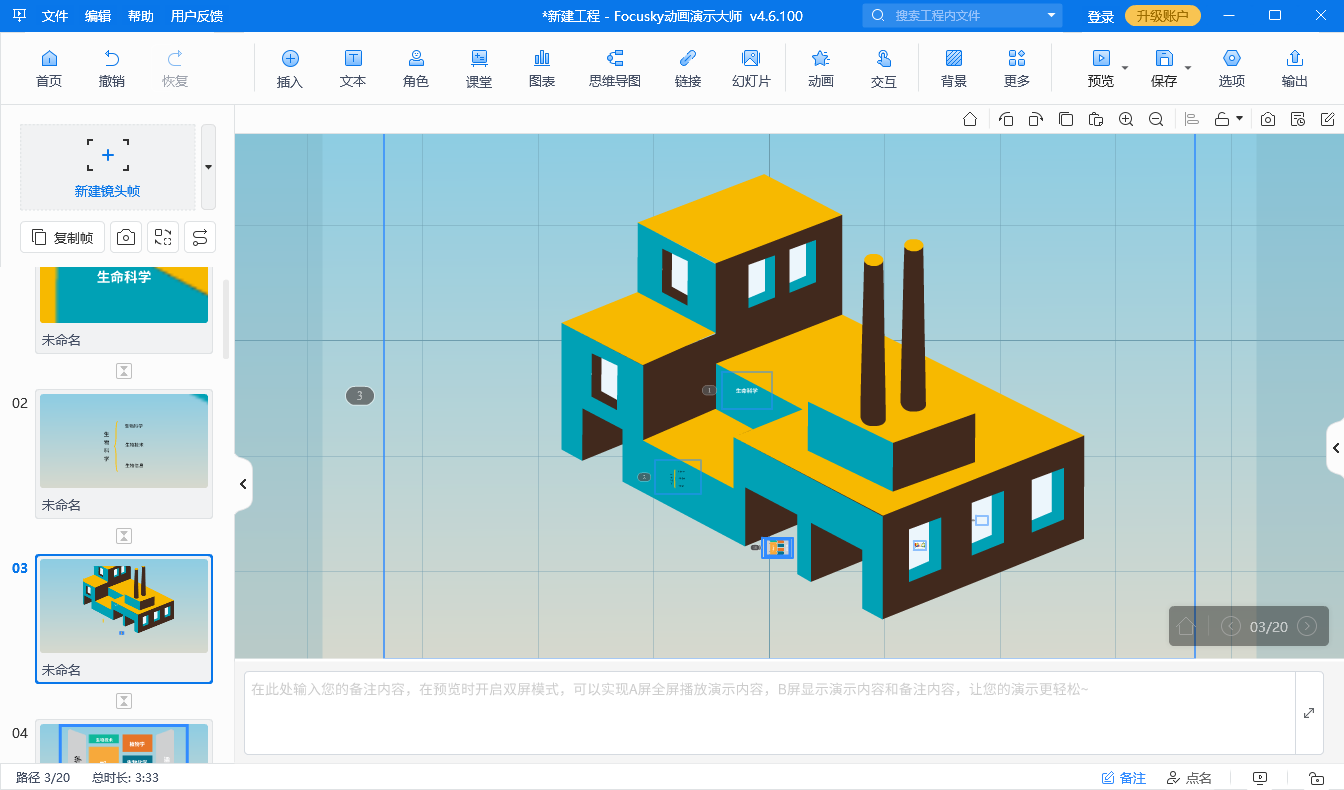1344x790 pixels.
Task: Click the canvas home view icon
Action: pos(970,119)
